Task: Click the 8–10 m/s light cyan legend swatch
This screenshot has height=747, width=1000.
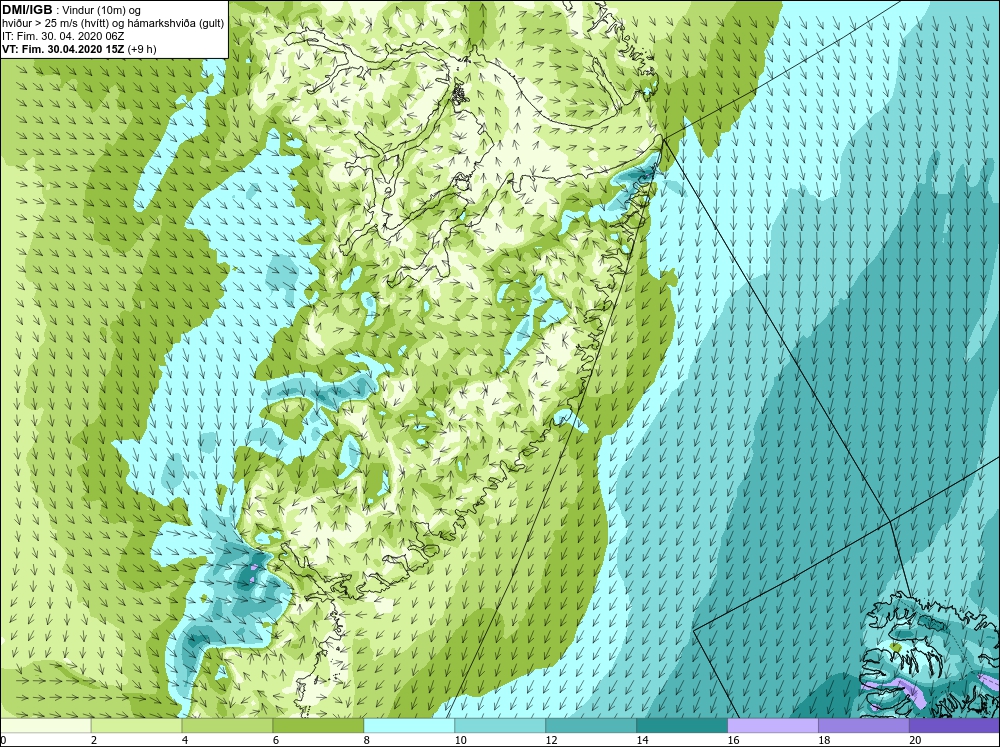Action: coord(409,725)
